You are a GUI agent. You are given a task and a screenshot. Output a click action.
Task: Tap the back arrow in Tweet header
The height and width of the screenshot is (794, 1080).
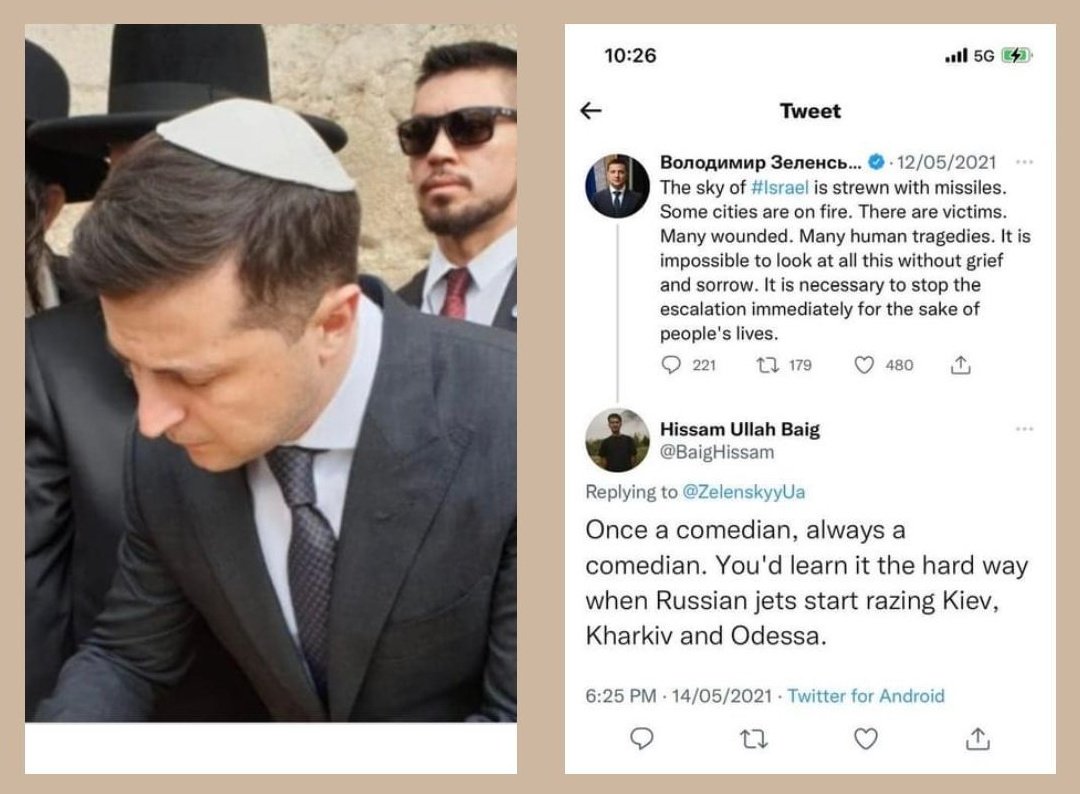click(x=591, y=111)
